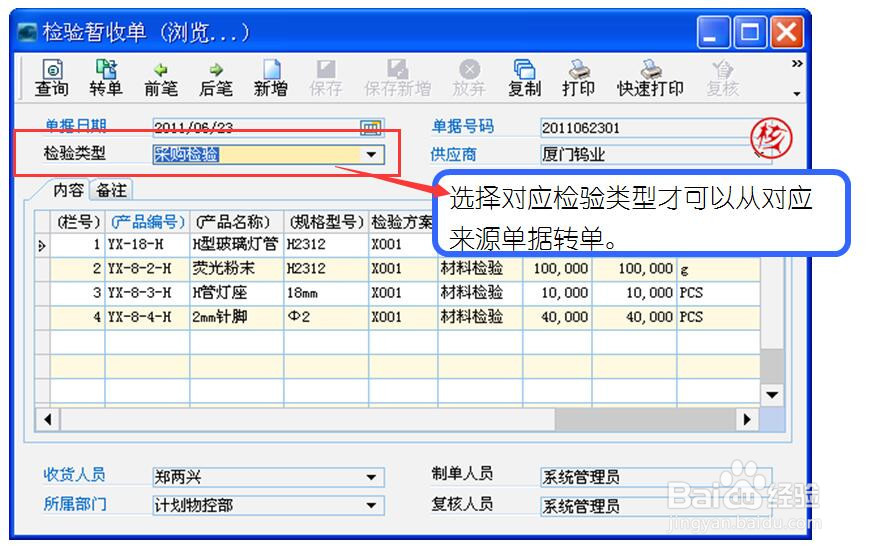Click the 供应商 label link
This screenshot has height=553, width=870.
[x=453, y=154]
